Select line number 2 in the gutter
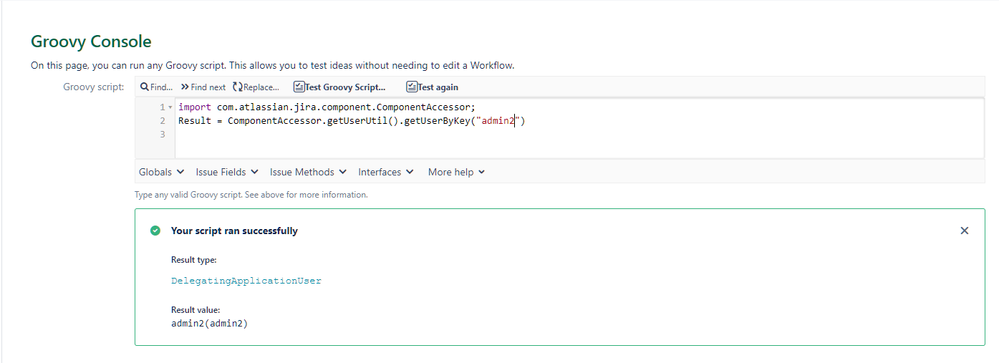999x363 pixels. pyautogui.click(x=163, y=121)
